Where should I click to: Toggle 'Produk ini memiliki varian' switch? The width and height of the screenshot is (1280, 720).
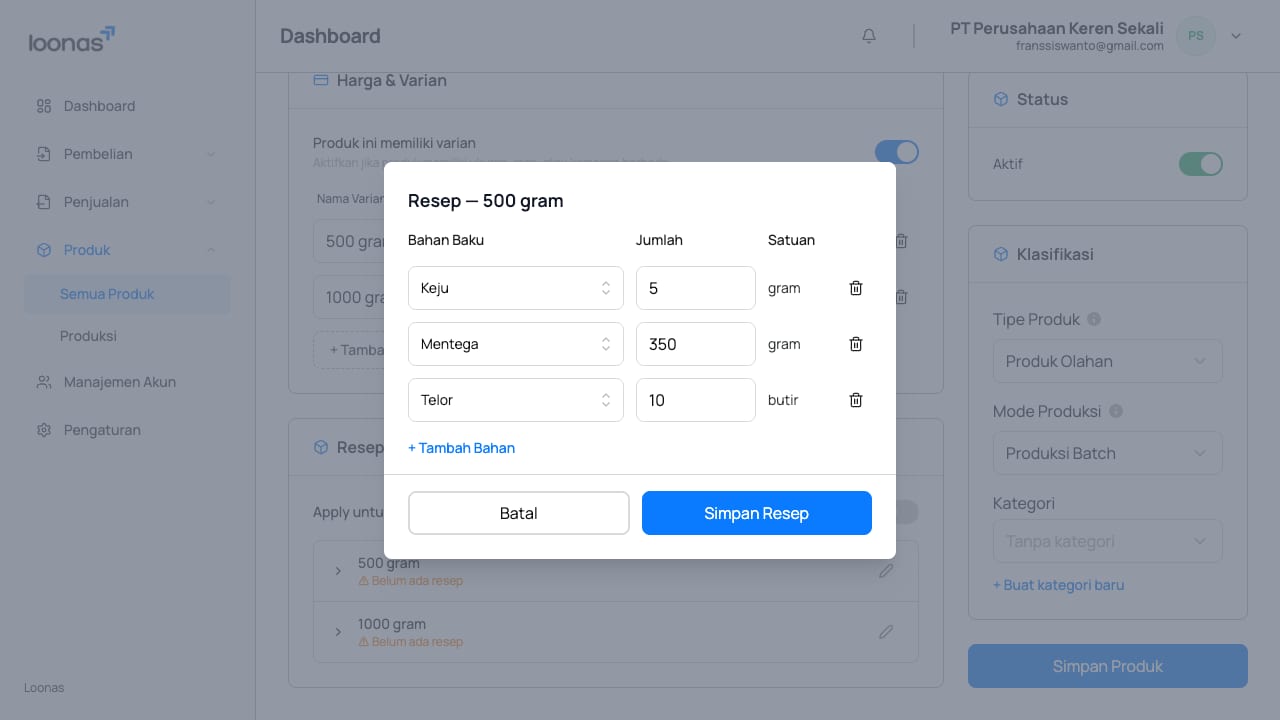897,152
